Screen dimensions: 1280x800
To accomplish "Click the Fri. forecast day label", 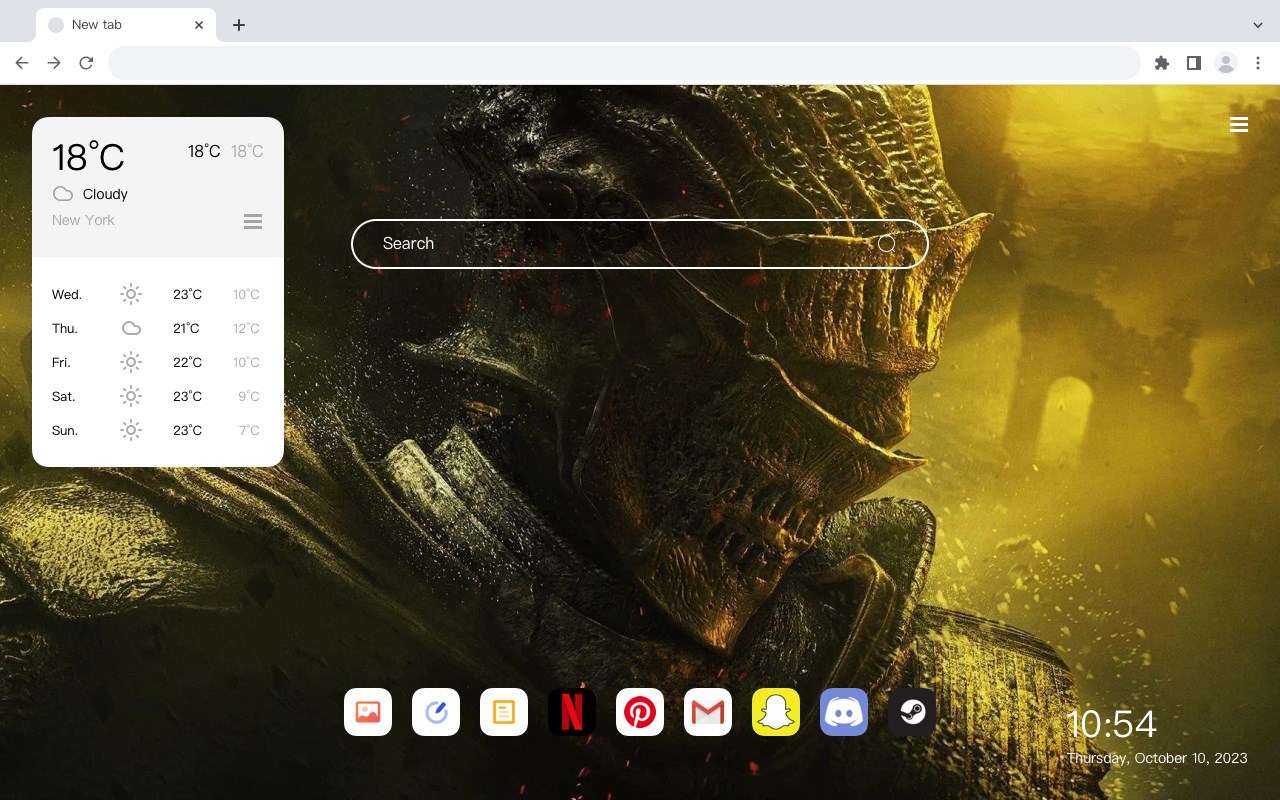I will [61, 362].
